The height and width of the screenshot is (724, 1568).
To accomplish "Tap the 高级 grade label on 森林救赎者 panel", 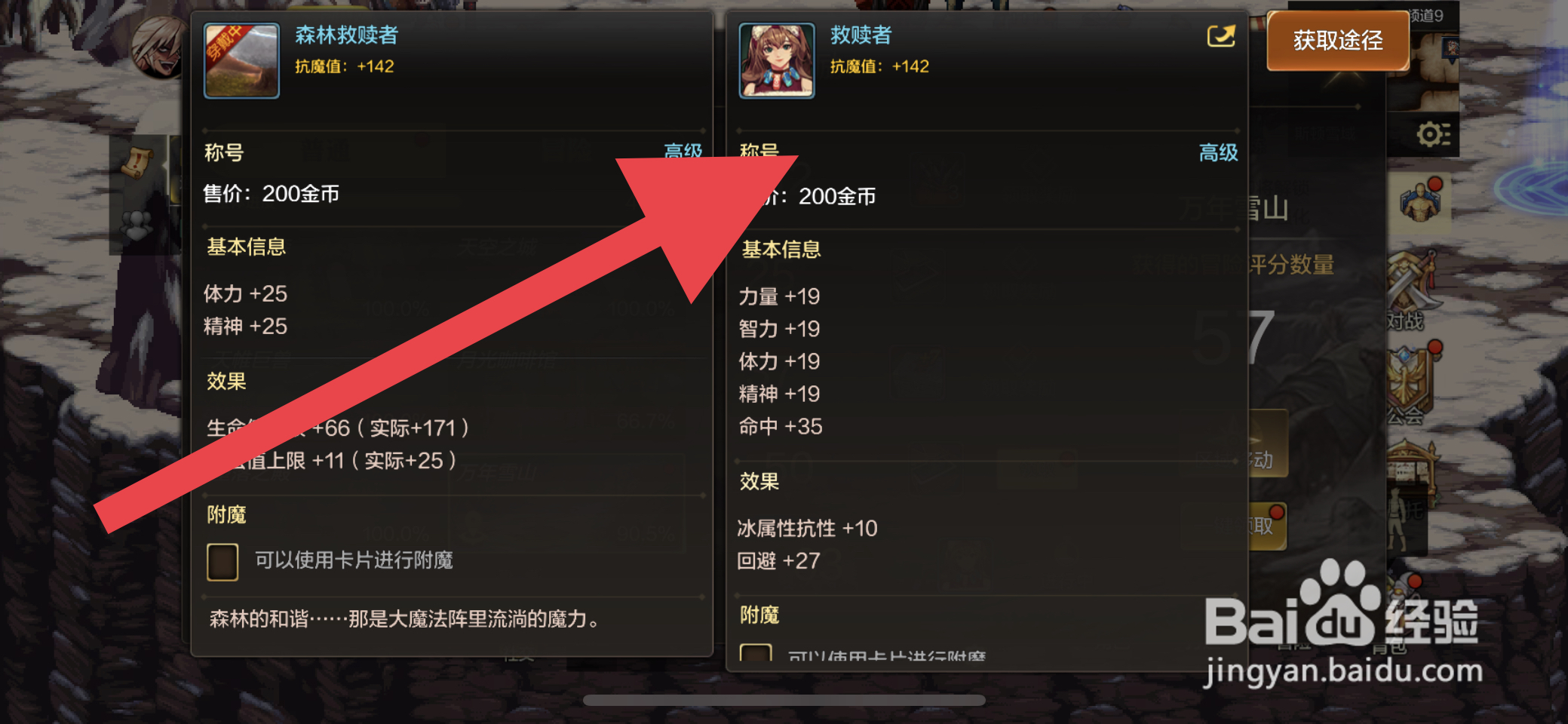I will (683, 151).
